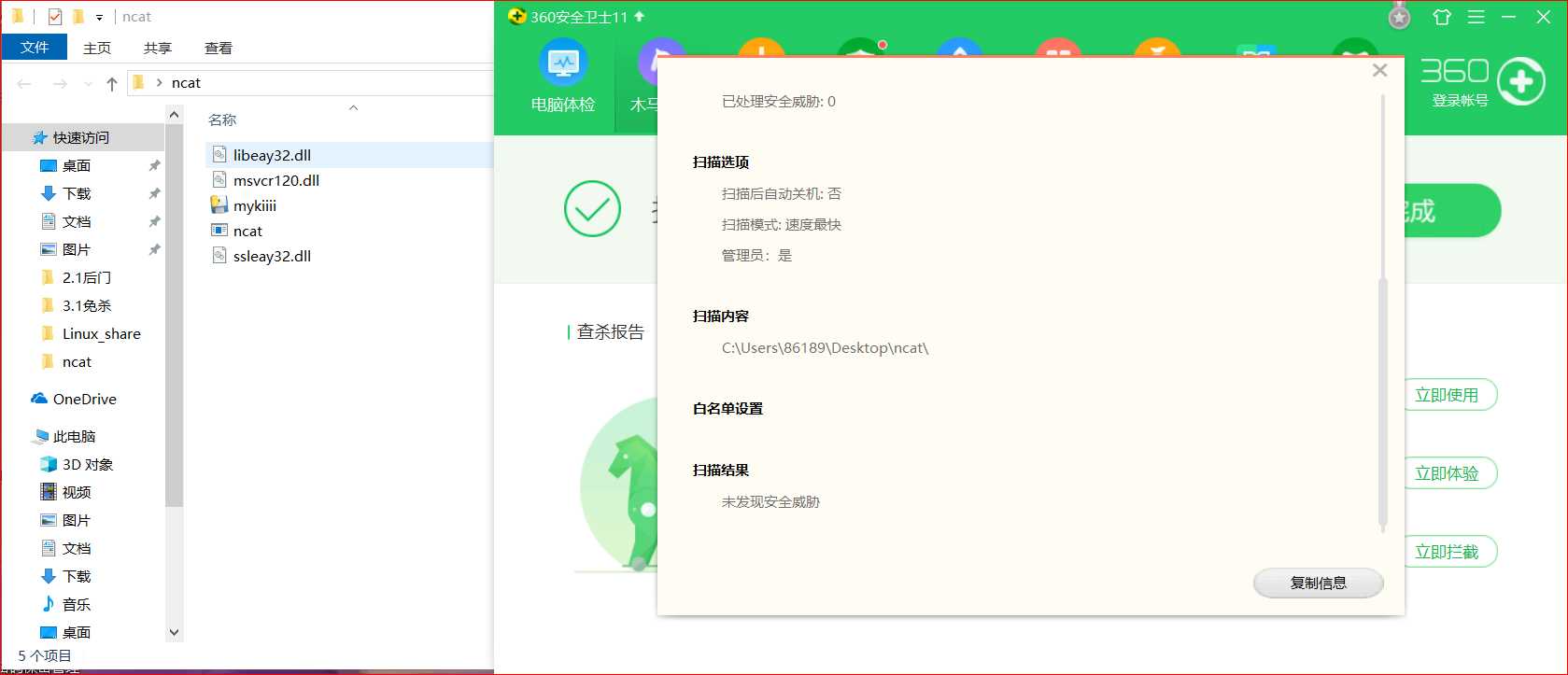
Task: Open the 2.1后门 folder
Action: pyautogui.click(x=87, y=277)
